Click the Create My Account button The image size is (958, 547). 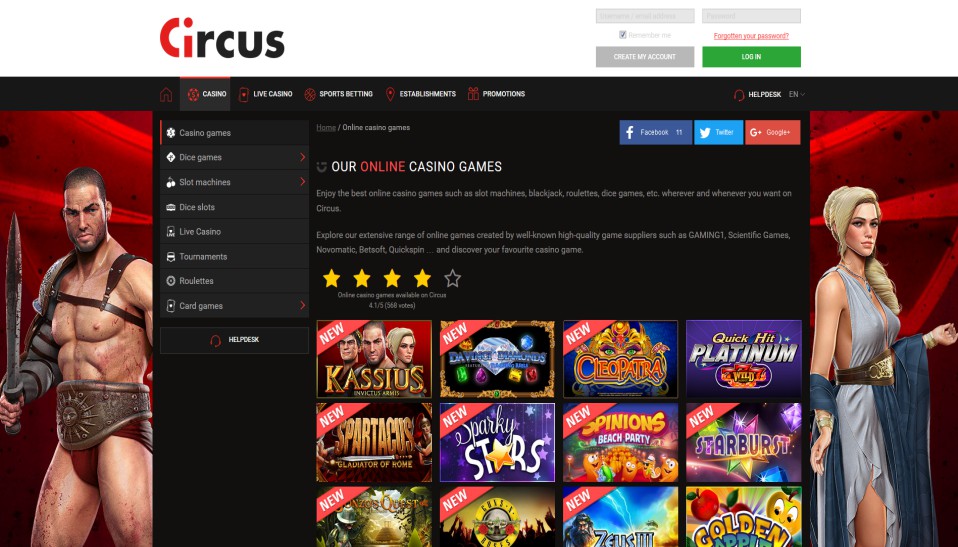pos(645,57)
